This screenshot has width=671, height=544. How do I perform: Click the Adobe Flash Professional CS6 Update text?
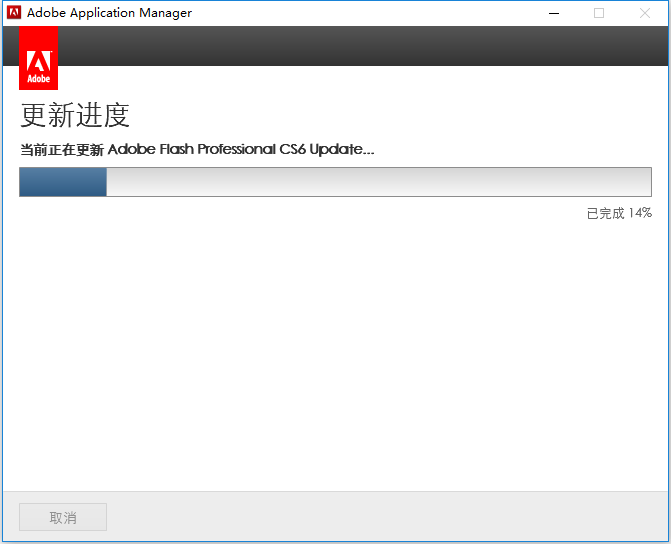[240, 149]
